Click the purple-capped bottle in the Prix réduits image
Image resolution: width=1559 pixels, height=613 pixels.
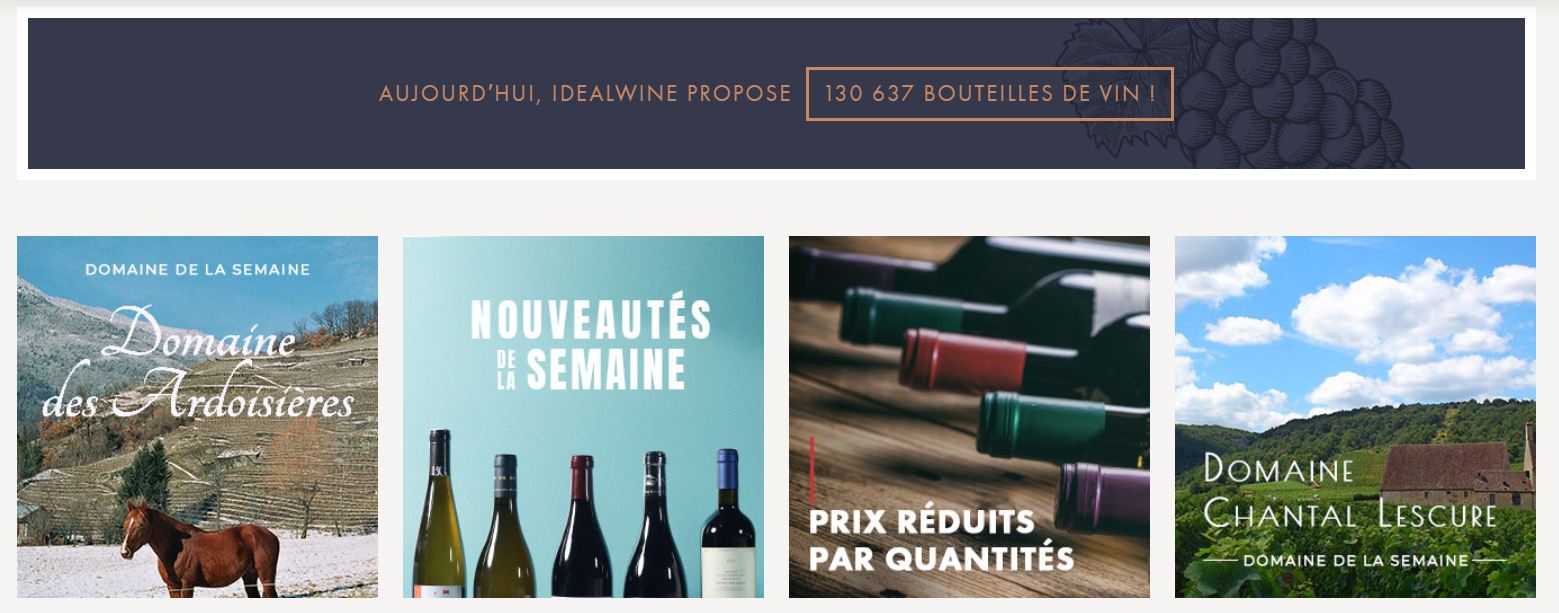1101,498
